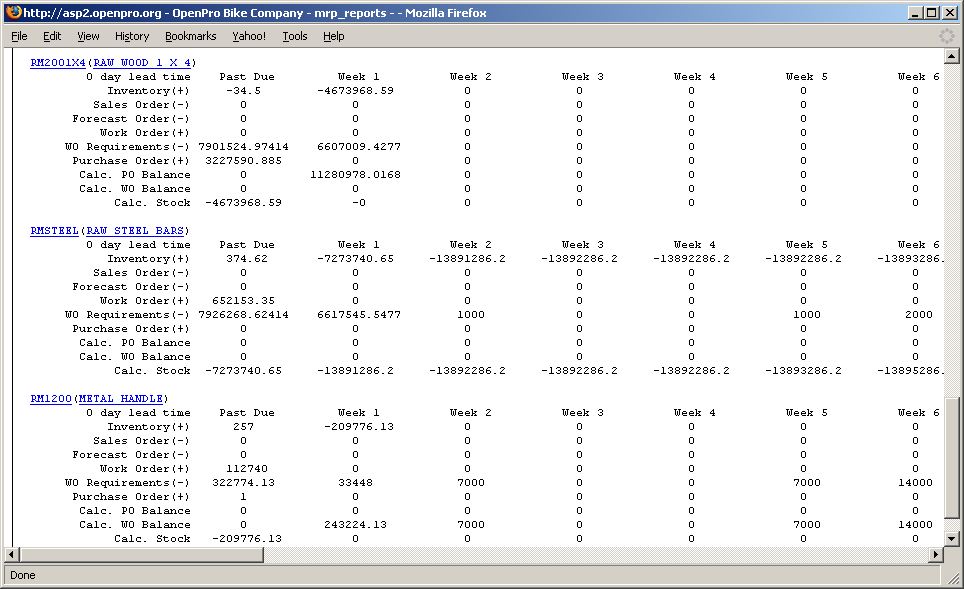The width and height of the screenshot is (964, 589).
Task: Click the horizontal scrollbar left arrow
Action: point(13,554)
